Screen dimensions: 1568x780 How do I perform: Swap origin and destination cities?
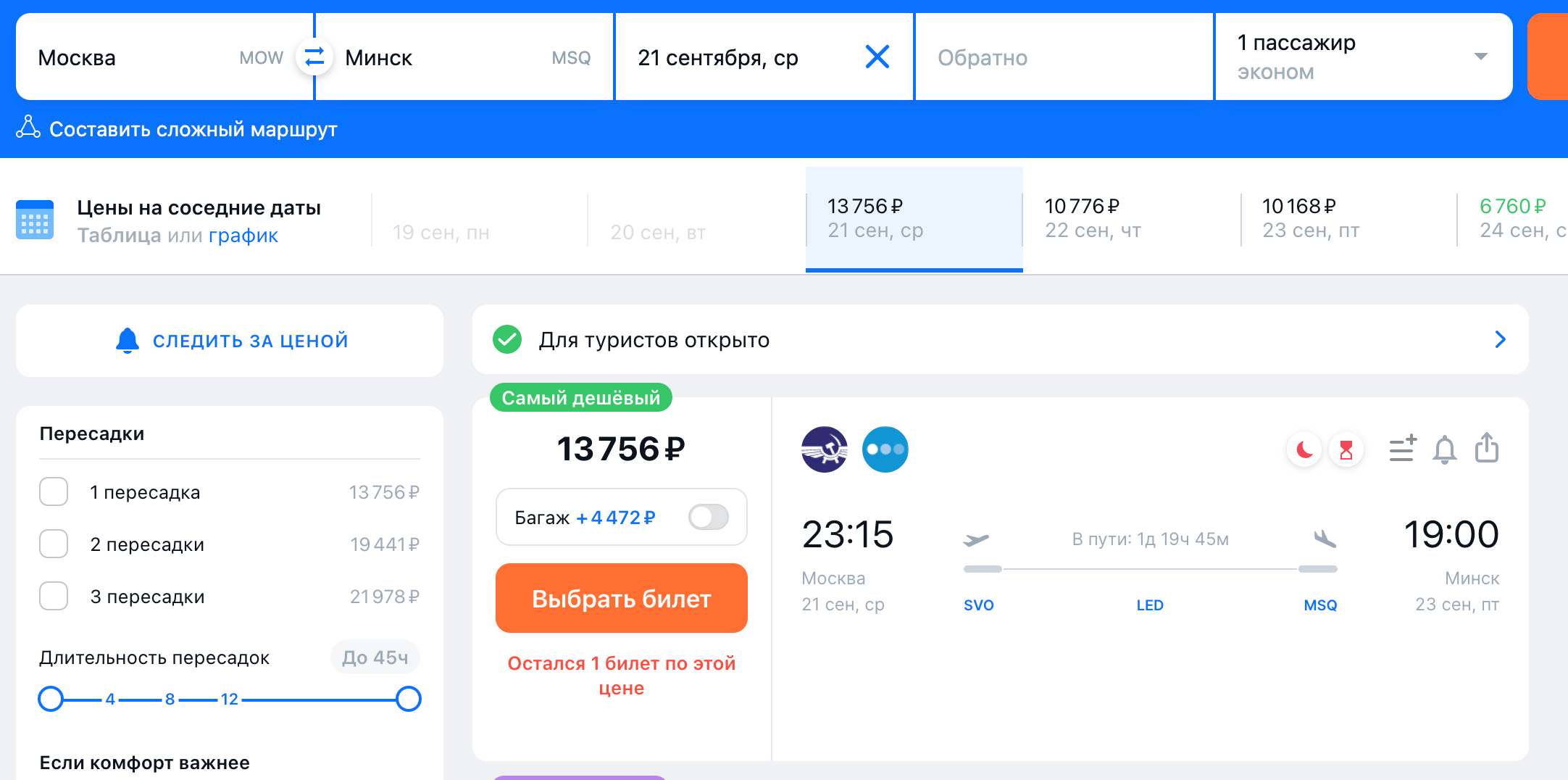coord(314,57)
